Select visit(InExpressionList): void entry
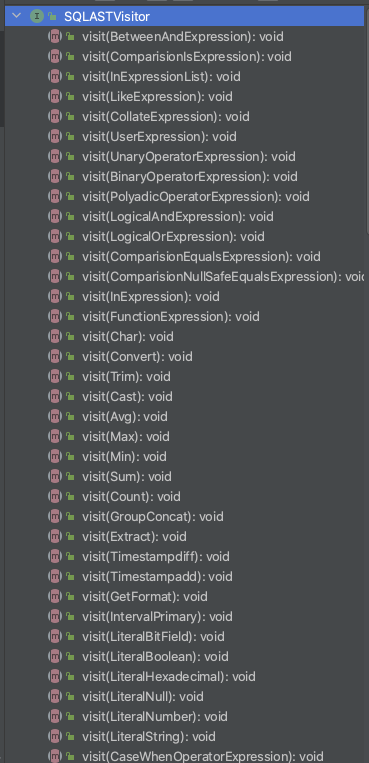The image size is (369, 763). tap(161, 76)
